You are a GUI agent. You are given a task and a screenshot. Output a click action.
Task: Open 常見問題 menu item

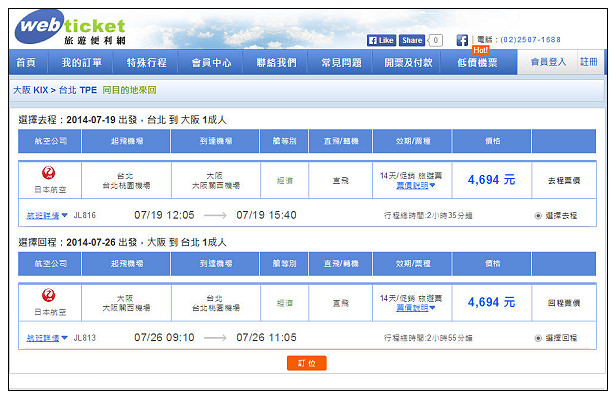point(341,62)
